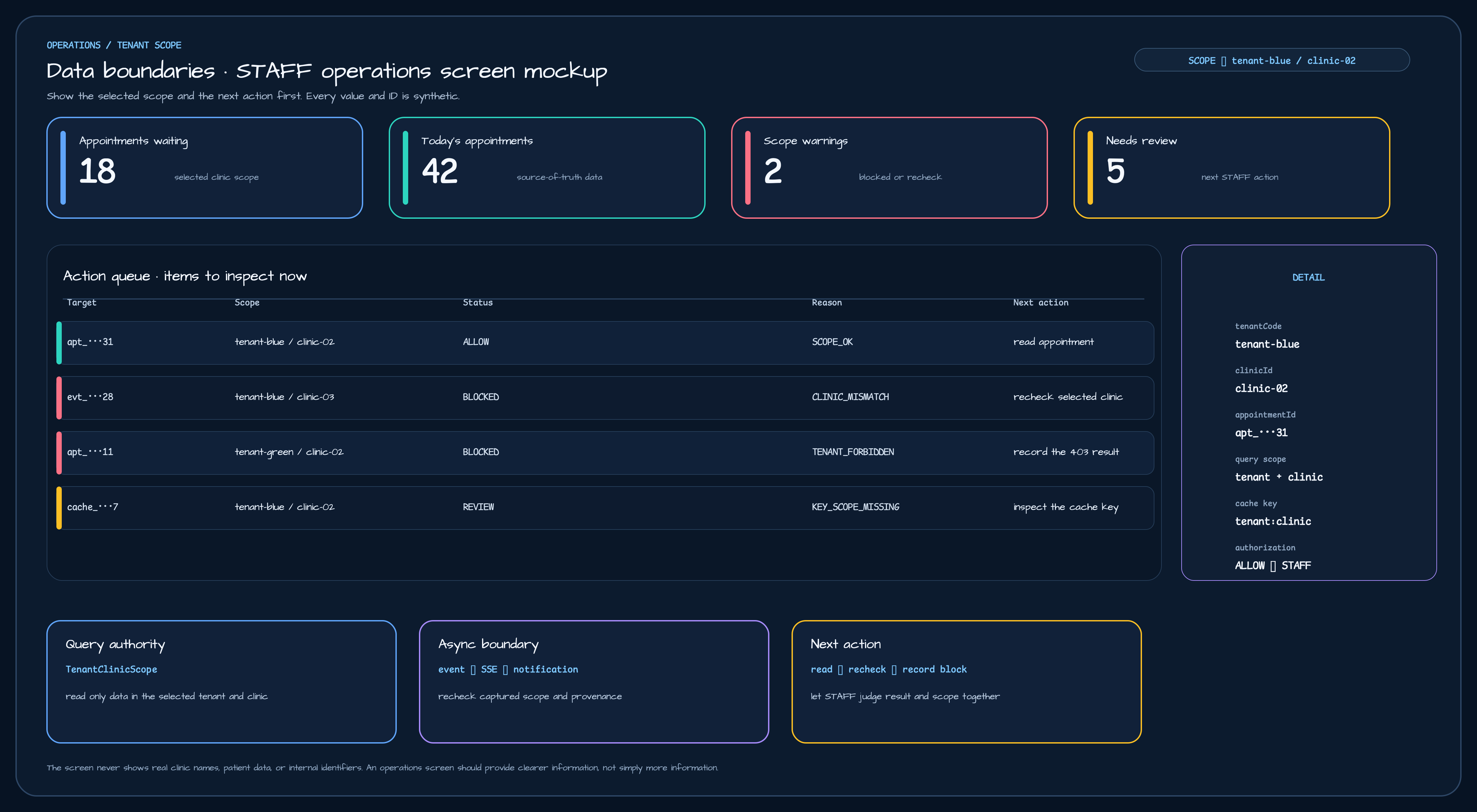
Task: Click 'recheck selected clinic' next action
Action: pyautogui.click(x=1067, y=397)
